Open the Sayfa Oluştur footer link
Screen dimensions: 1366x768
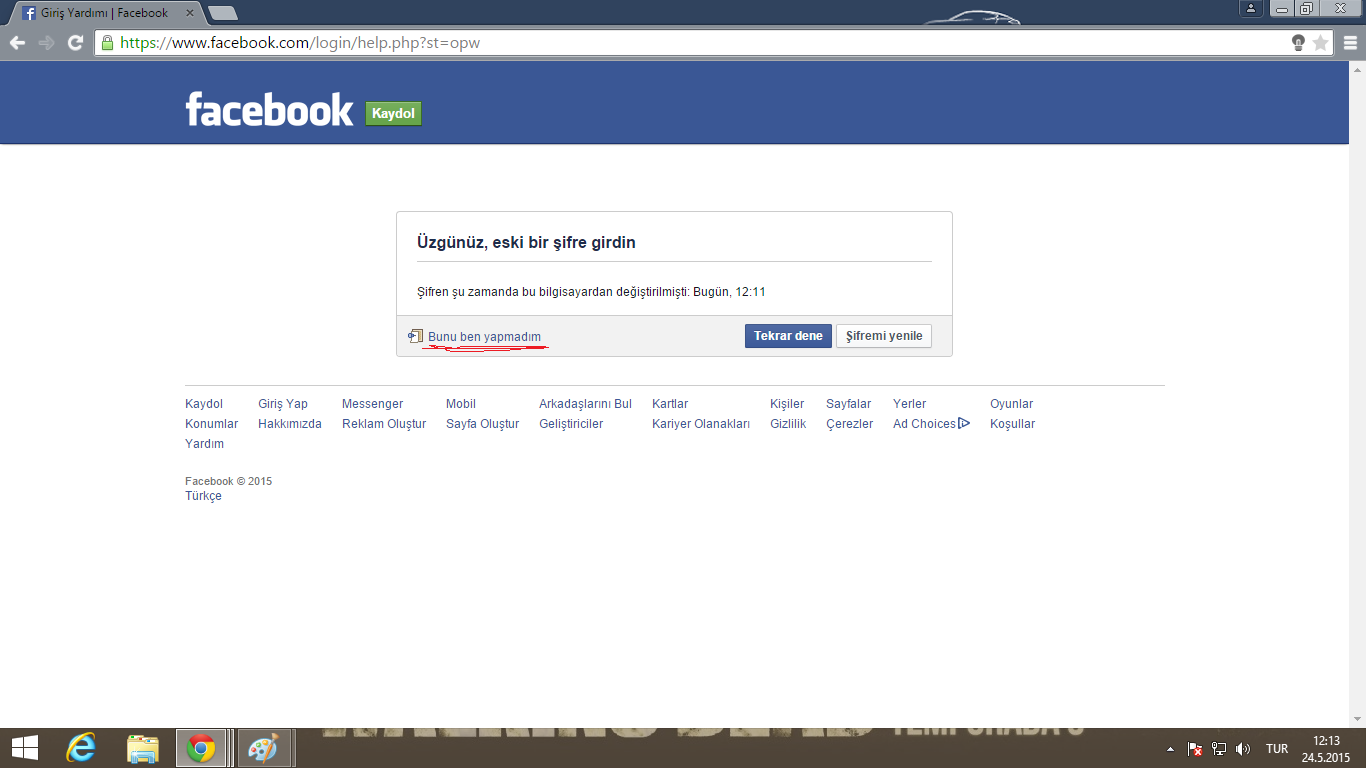click(x=482, y=424)
